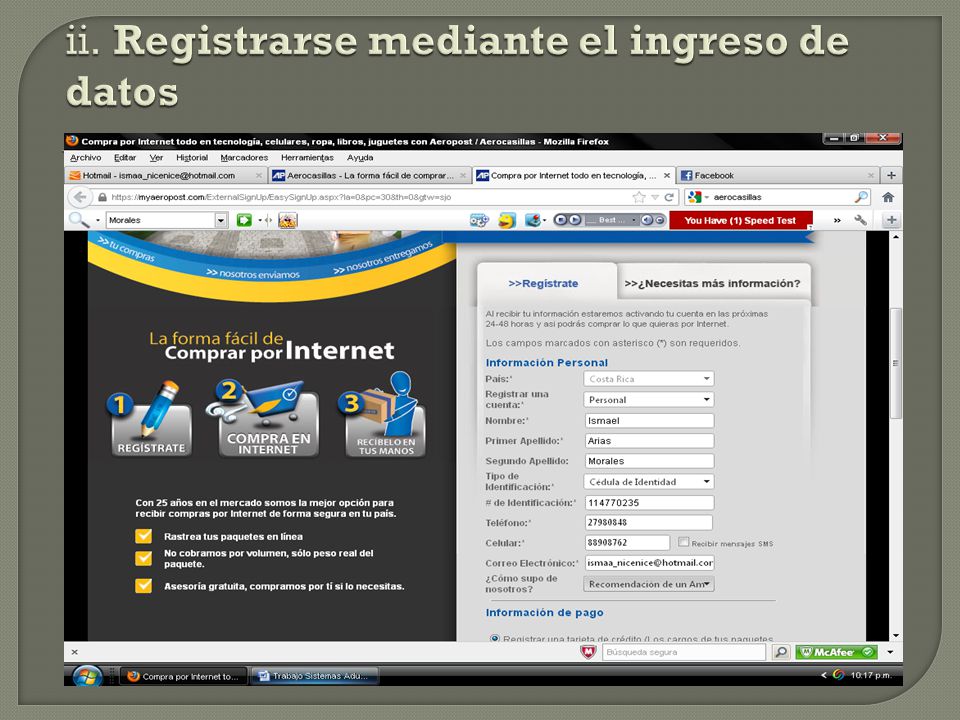Click the Compra en Internet cart icon
Screen dimensions: 960x720
pos(265,418)
